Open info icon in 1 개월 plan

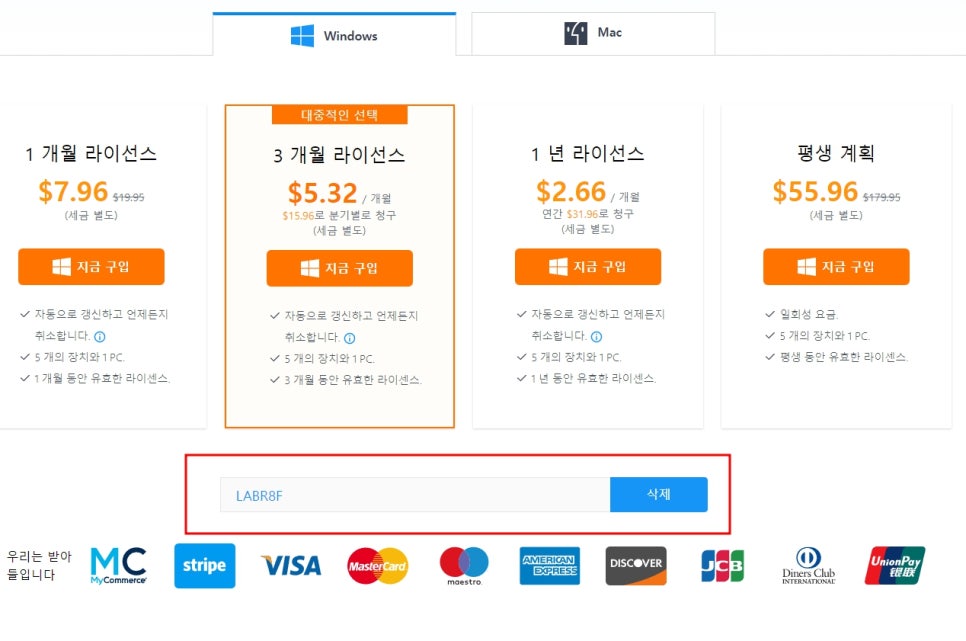[100, 337]
